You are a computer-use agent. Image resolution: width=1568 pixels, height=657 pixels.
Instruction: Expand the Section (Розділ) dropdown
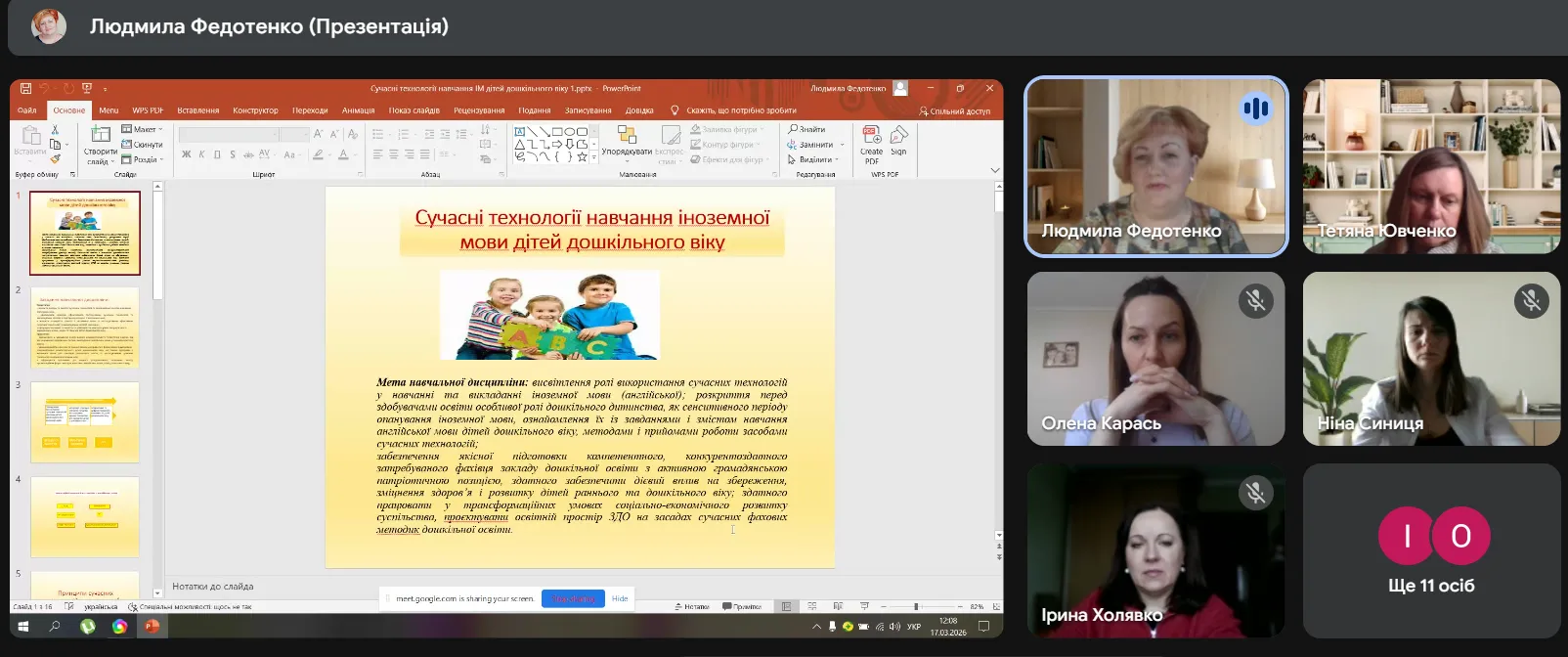click(143, 159)
